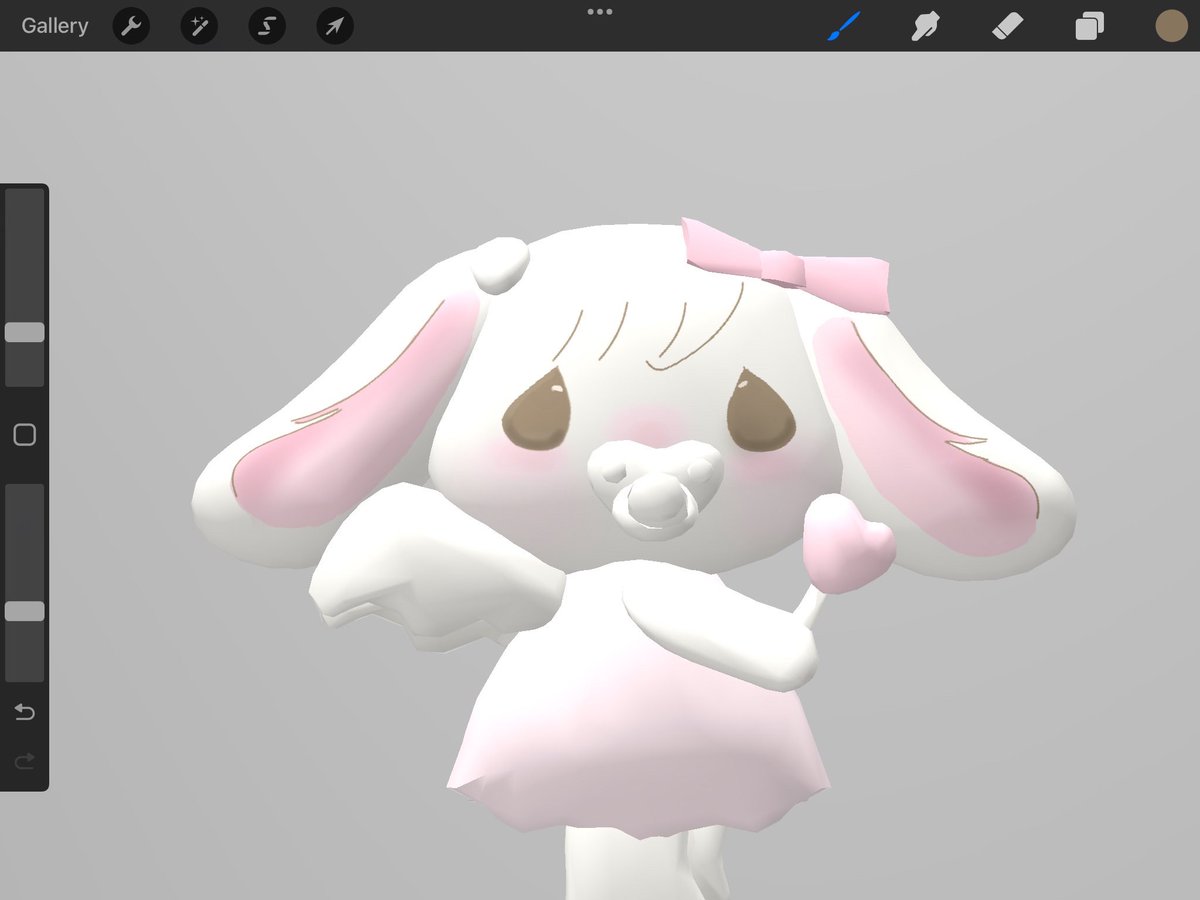Select the Eraser tool

[x=1006, y=26]
